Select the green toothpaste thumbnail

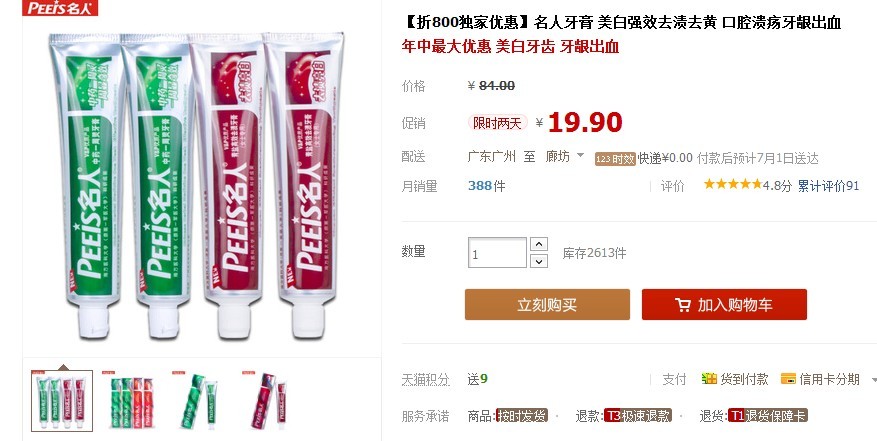point(201,401)
